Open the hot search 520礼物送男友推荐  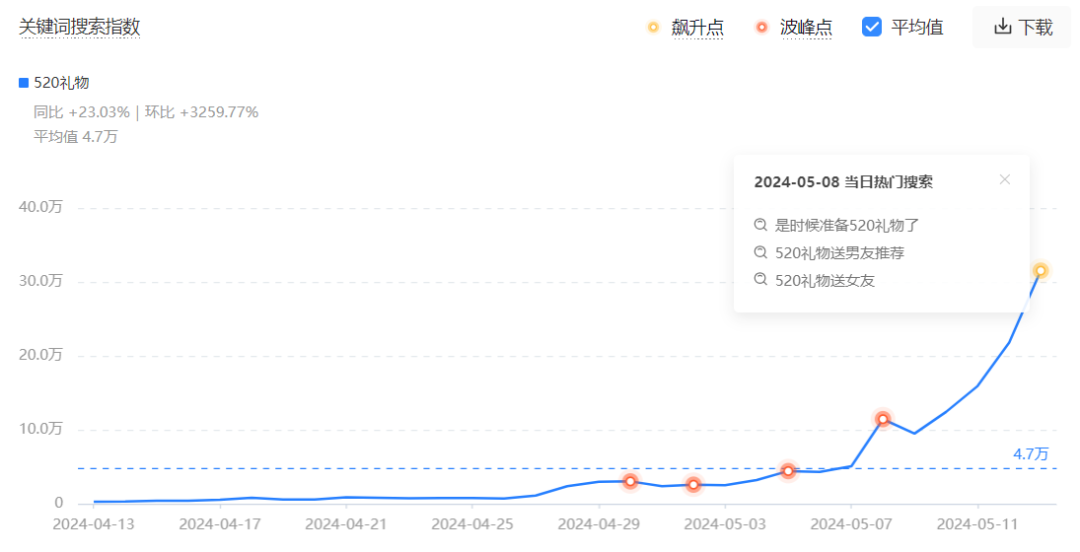coord(839,253)
